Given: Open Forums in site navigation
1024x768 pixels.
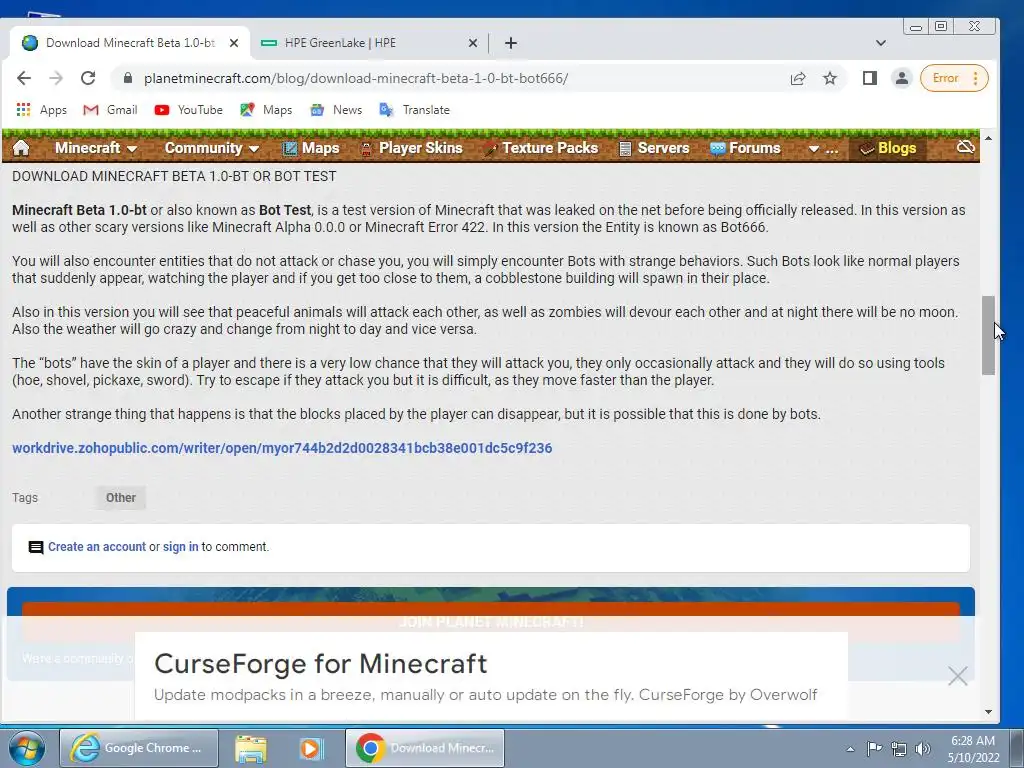Looking at the screenshot, I should tap(745, 148).
